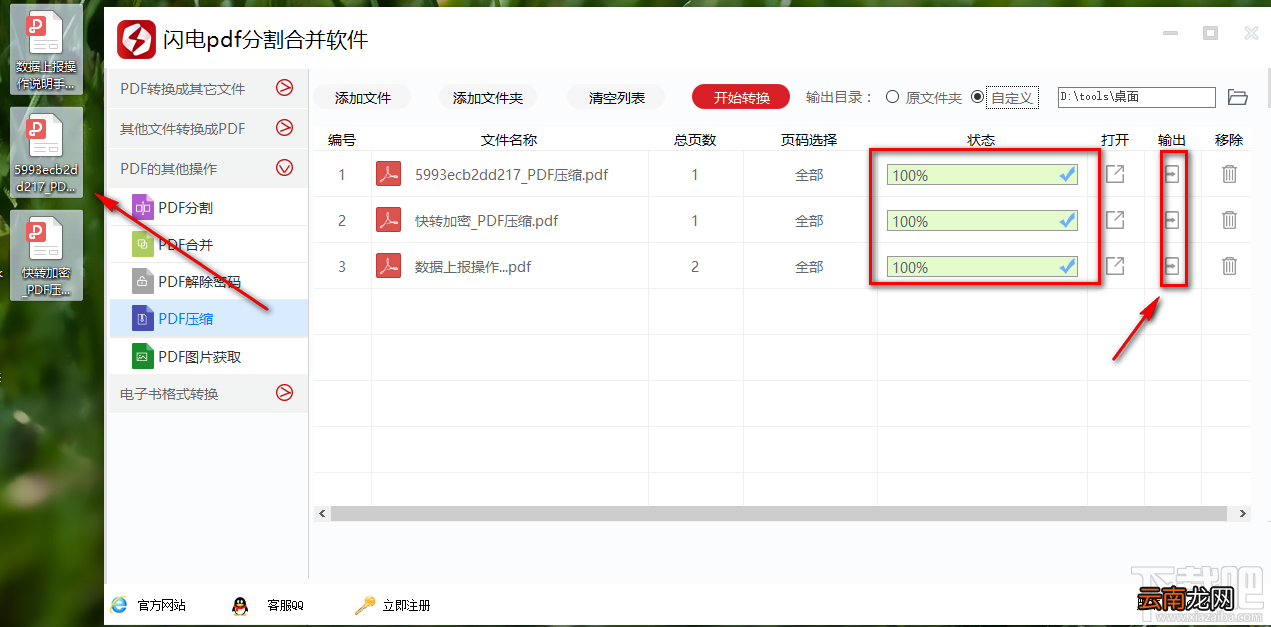Remove 数据上报操作...pdf using trash icon
The width and height of the screenshot is (1271, 627).
[1229, 266]
